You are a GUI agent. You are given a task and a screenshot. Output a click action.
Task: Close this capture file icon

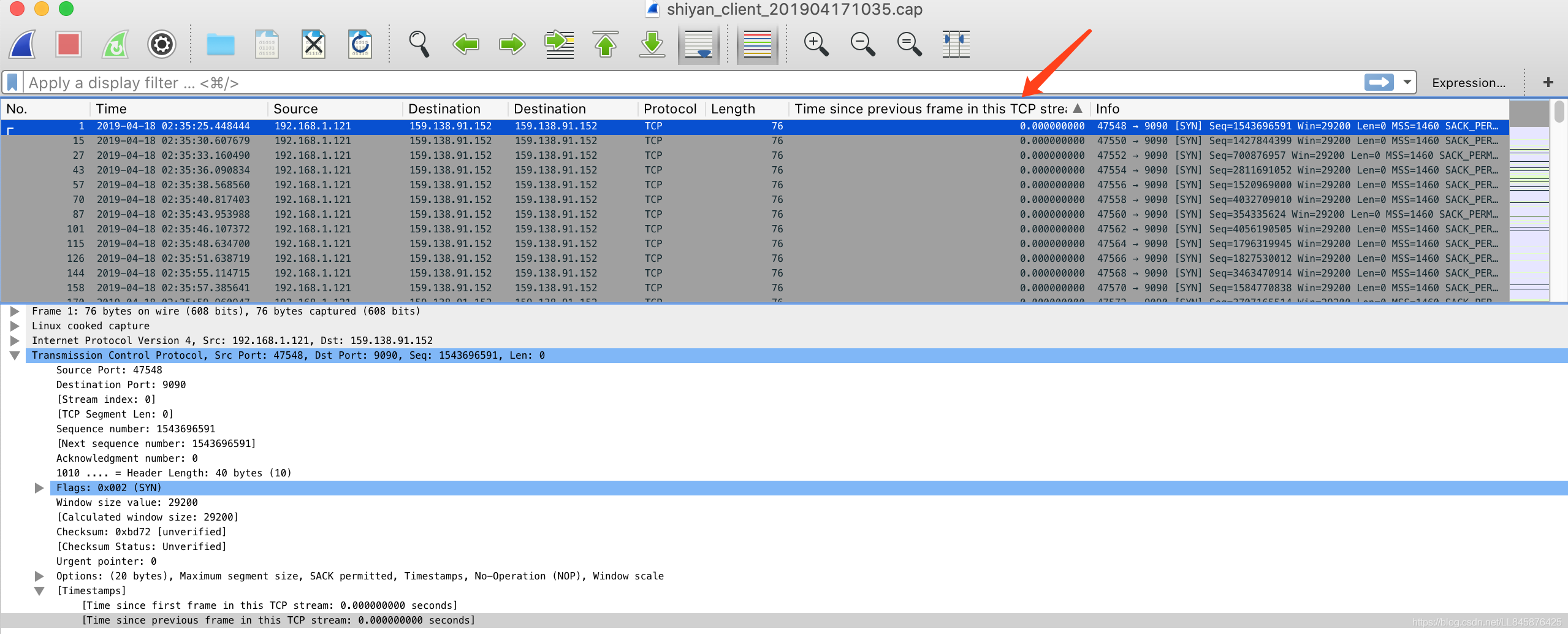click(313, 44)
